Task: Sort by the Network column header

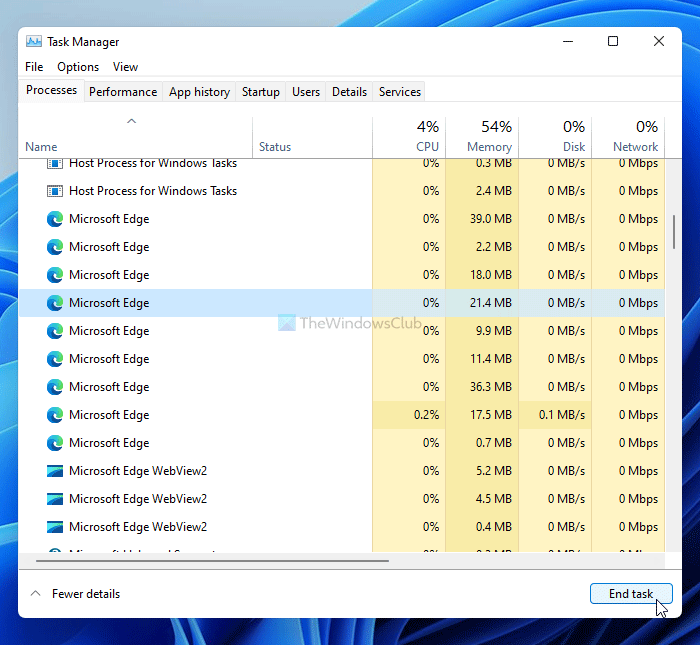Action: point(628,137)
